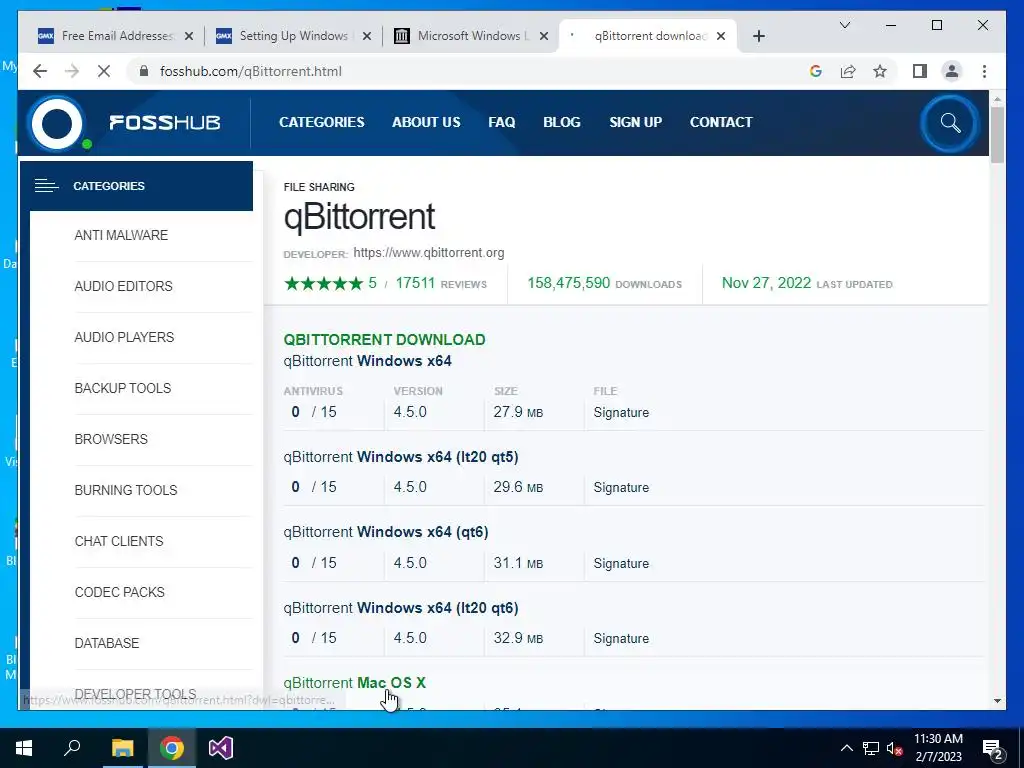Open Chrome three-dot menu
The image size is (1024, 768).
click(x=984, y=71)
